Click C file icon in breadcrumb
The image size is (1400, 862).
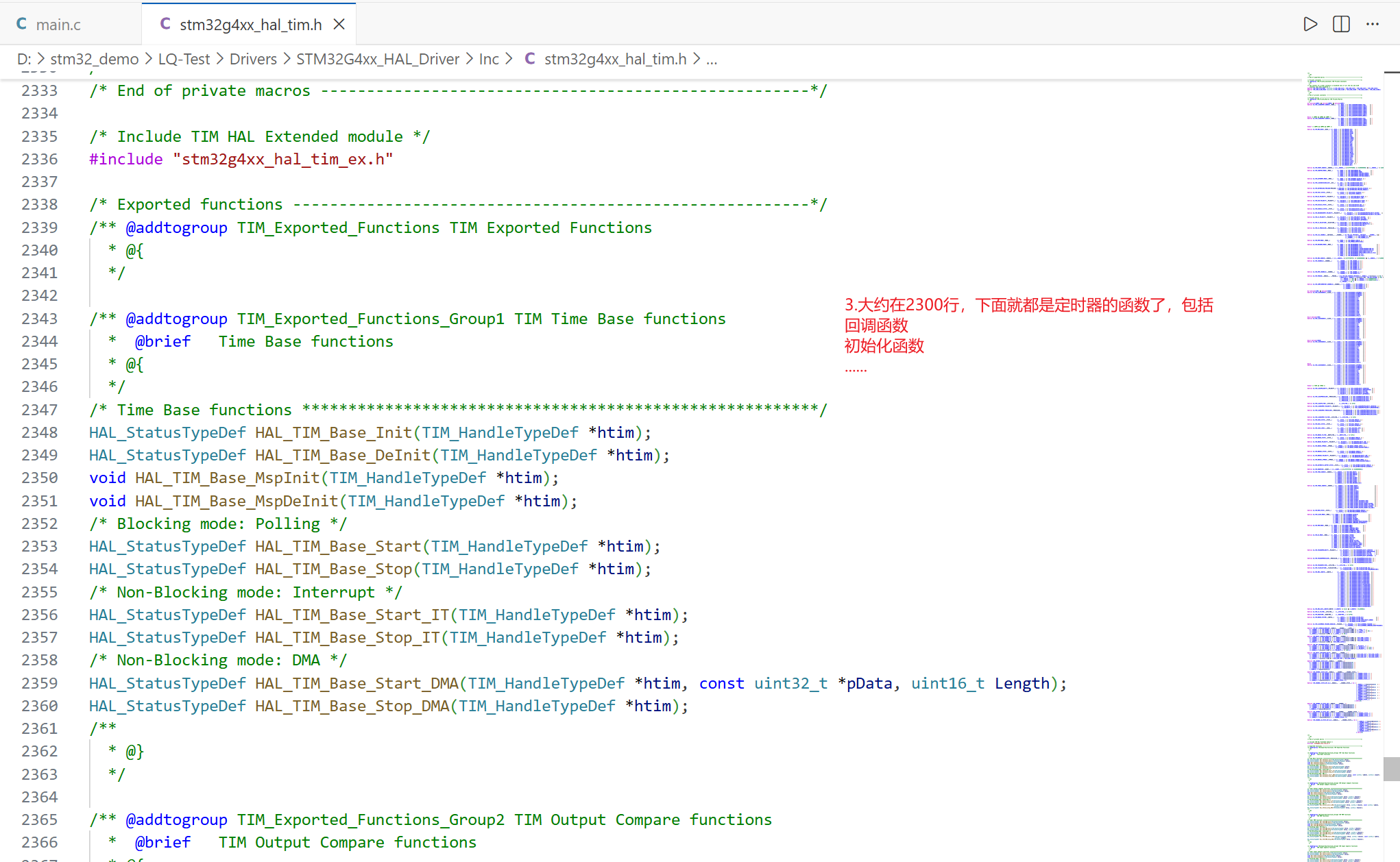pos(529,59)
